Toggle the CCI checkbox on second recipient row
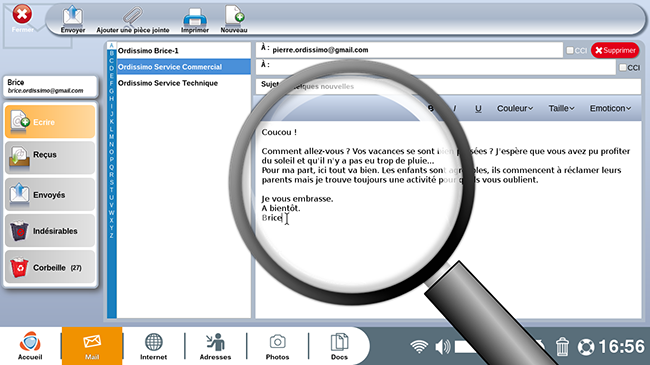Viewport: 650px width, 365px height. (x=623, y=67)
